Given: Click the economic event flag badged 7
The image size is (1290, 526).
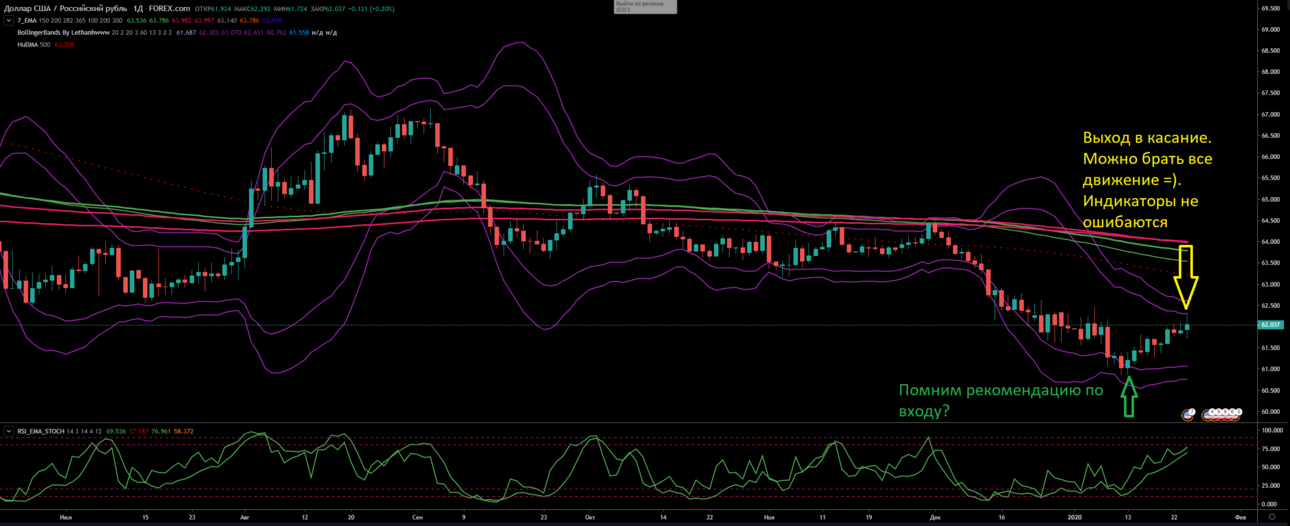Looking at the screenshot, I should 1189,413.
